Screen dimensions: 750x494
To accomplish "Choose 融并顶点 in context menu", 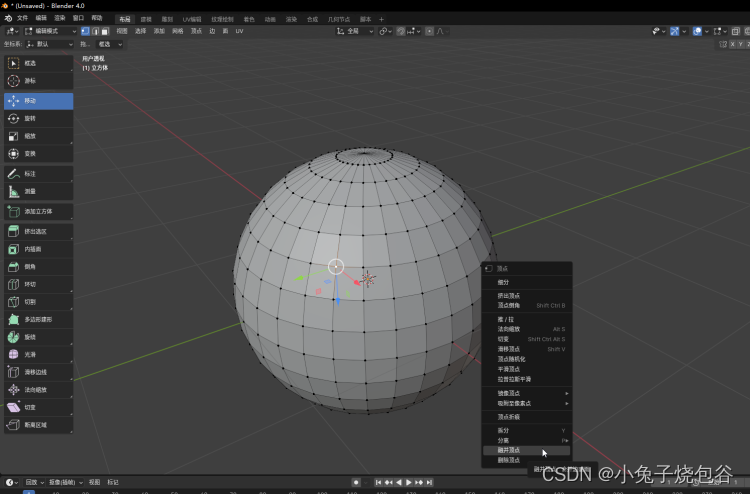I will (527, 450).
